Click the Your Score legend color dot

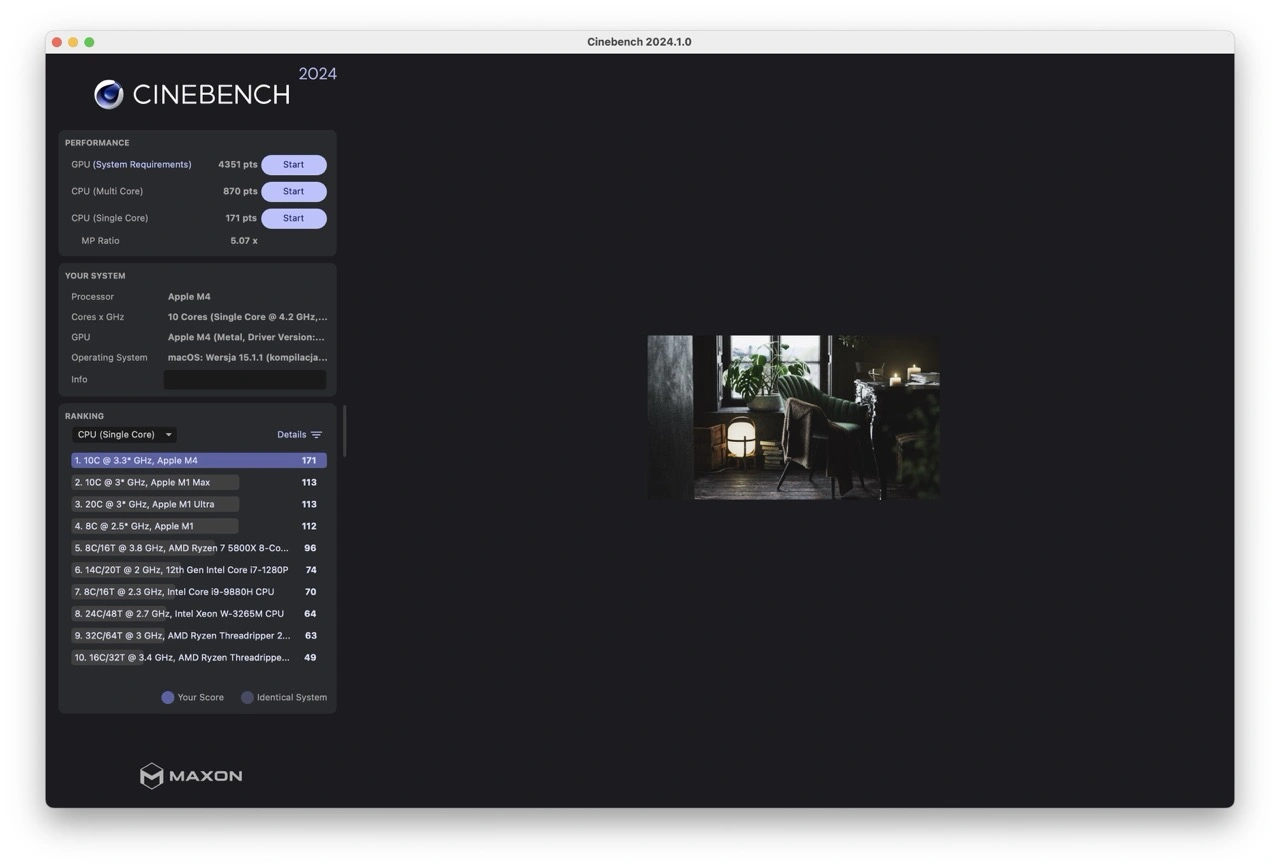168,698
